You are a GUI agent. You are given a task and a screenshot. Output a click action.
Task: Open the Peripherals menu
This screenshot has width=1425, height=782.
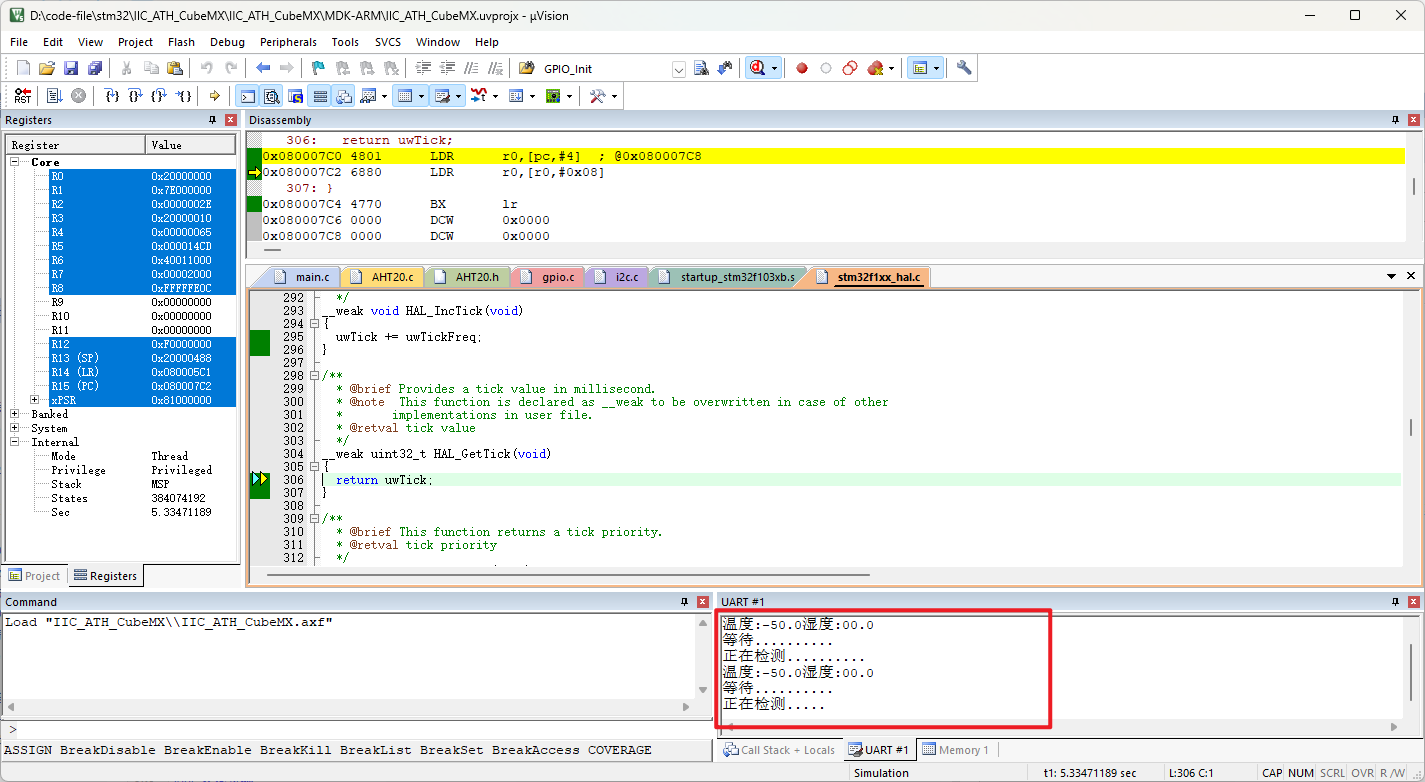(x=288, y=42)
